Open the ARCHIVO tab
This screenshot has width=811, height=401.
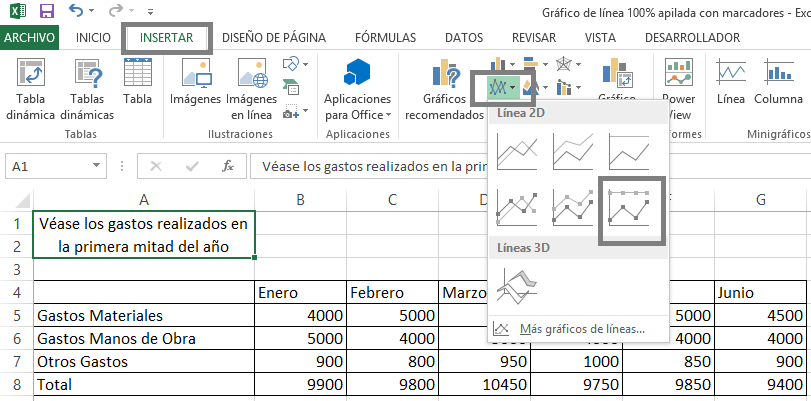(30, 38)
